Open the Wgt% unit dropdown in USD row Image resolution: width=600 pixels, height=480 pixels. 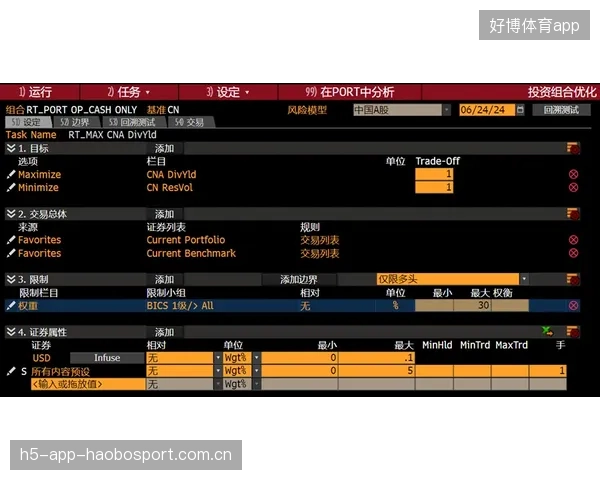[256, 358]
